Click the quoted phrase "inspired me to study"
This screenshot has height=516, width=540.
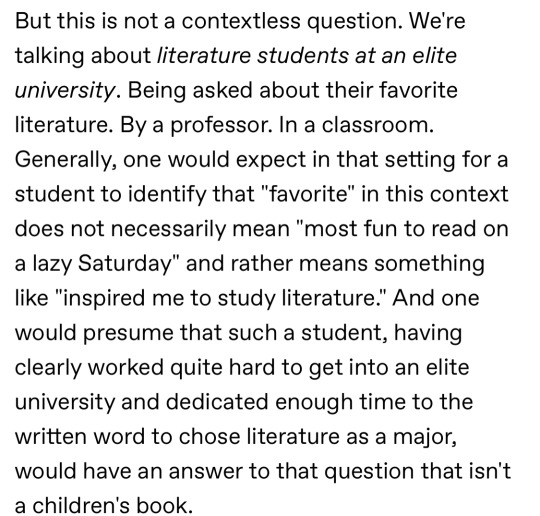[169, 299]
